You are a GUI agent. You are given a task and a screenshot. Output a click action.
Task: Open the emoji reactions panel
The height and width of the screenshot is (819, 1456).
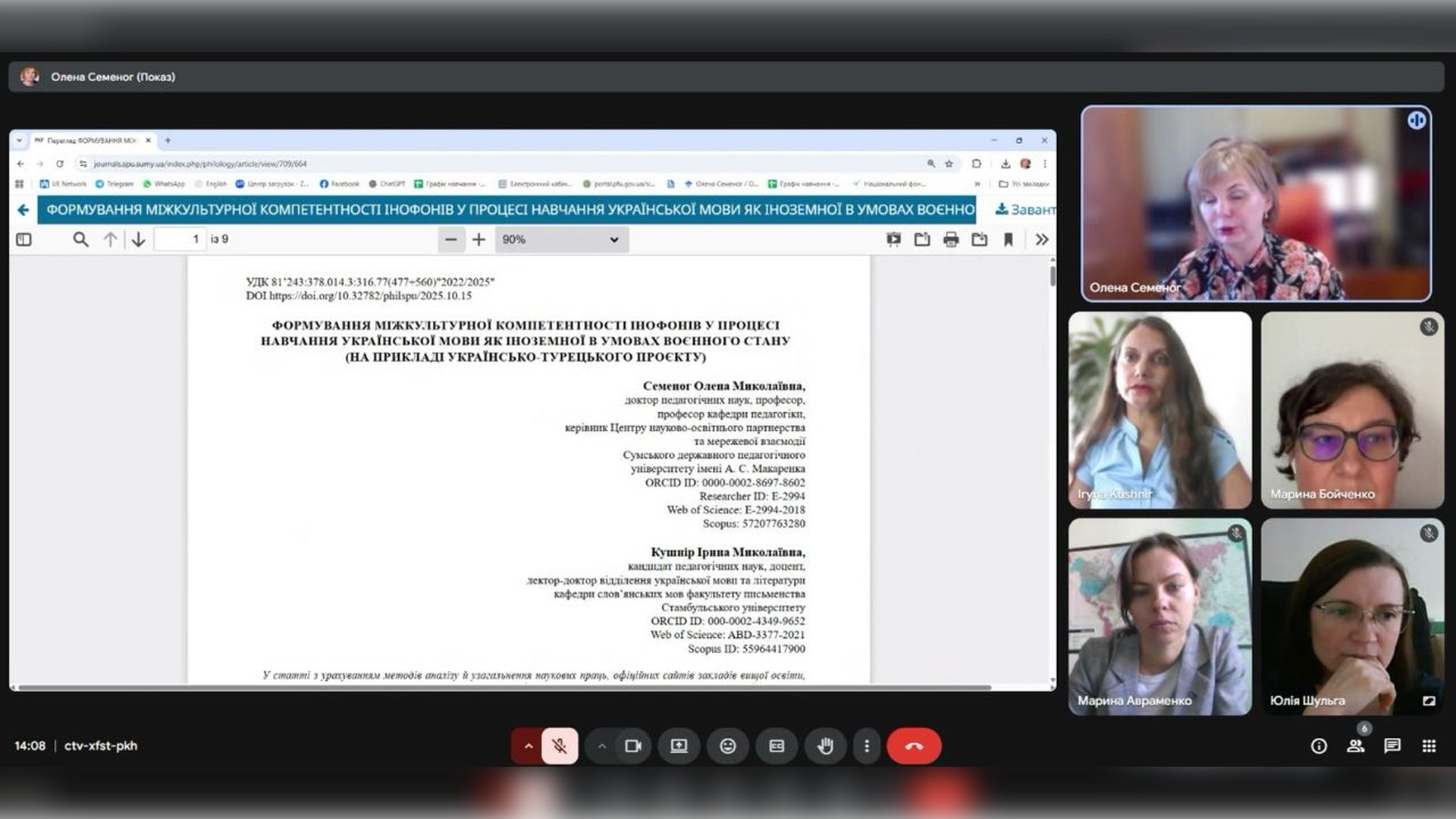pyautogui.click(x=727, y=746)
